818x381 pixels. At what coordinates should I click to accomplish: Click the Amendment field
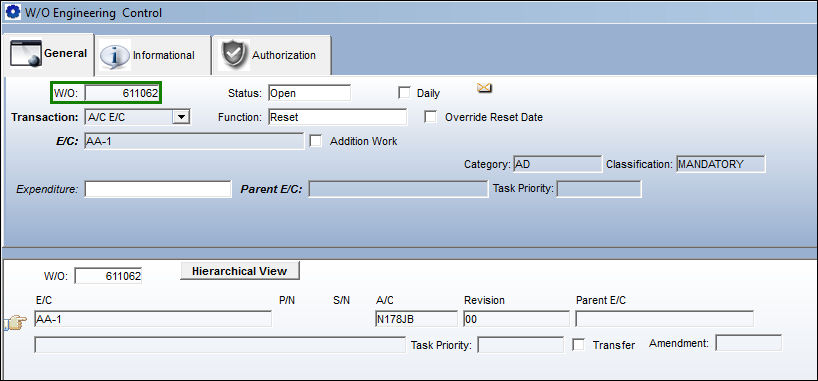point(749,343)
